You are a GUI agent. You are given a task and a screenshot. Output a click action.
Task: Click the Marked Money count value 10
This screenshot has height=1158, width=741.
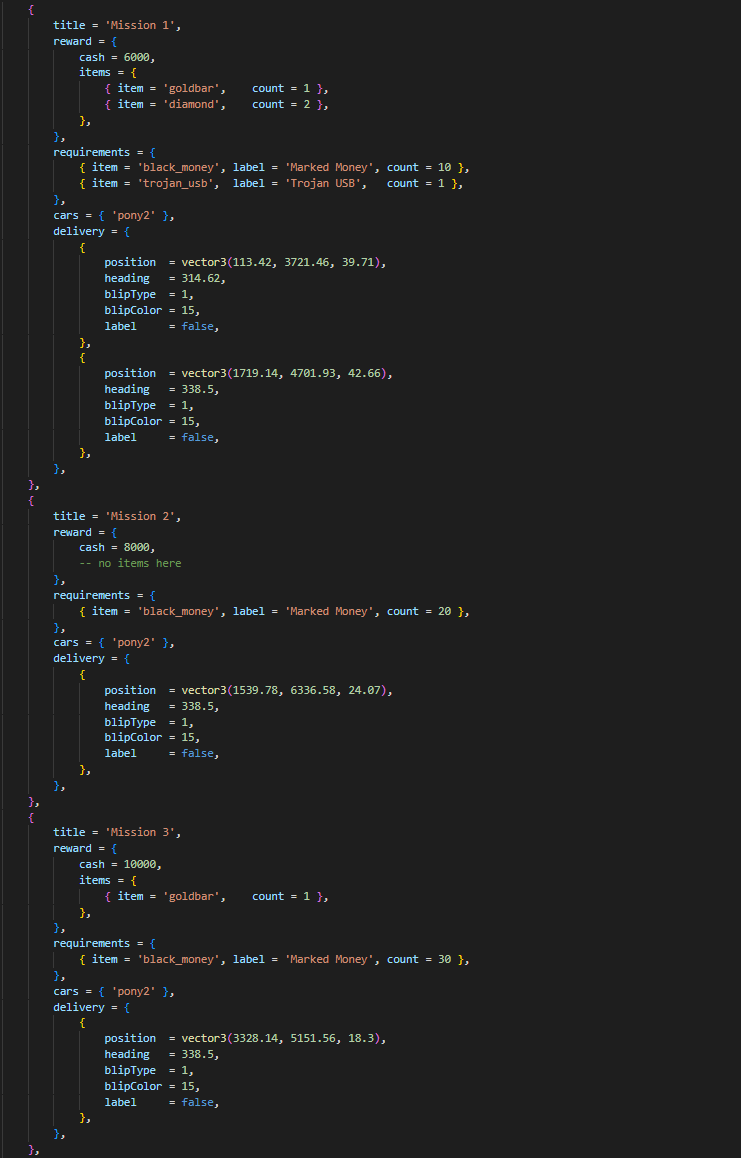pos(445,167)
